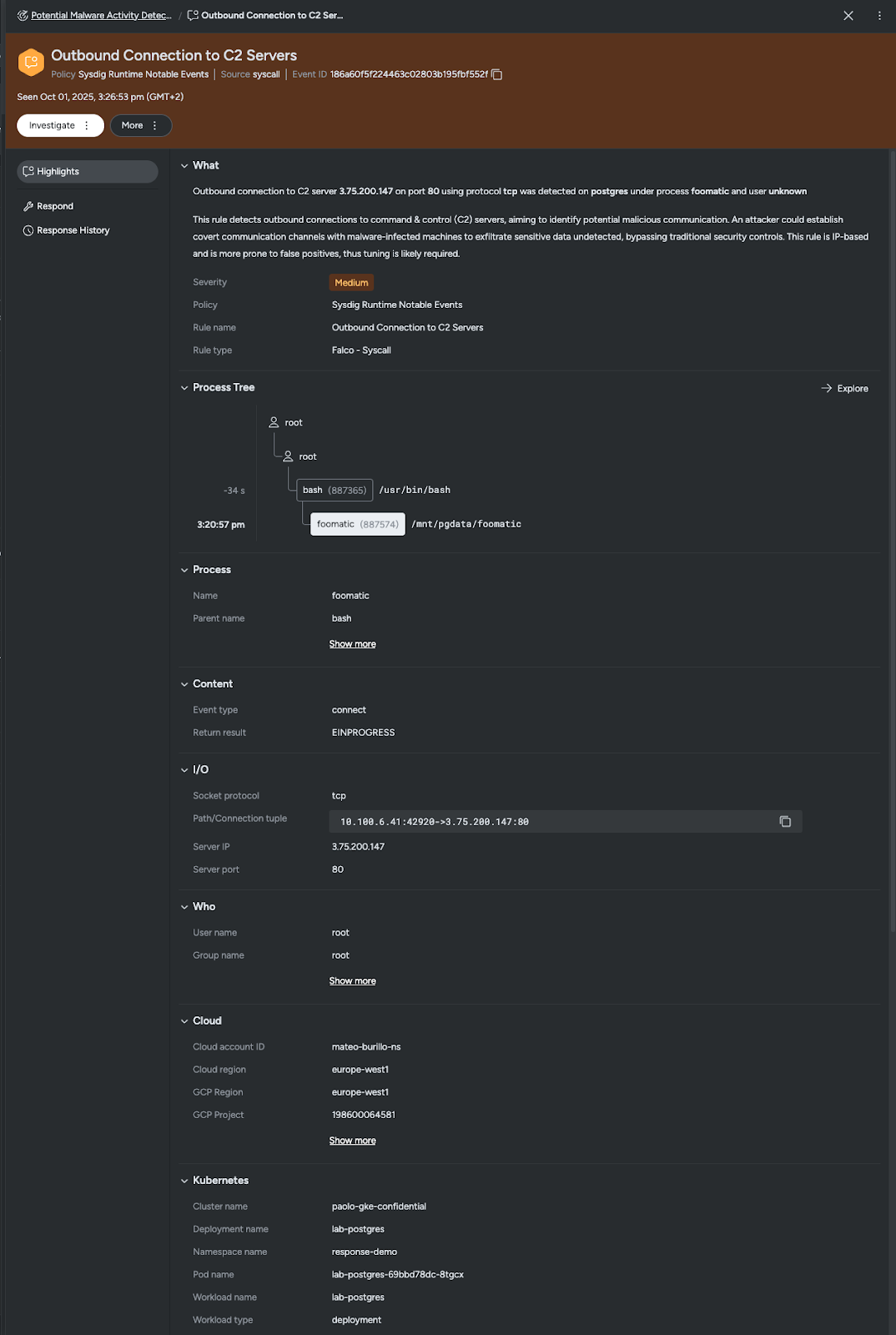Click pod name lab-postgres-69bbd78dc-8tgcx

coord(398,1275)
